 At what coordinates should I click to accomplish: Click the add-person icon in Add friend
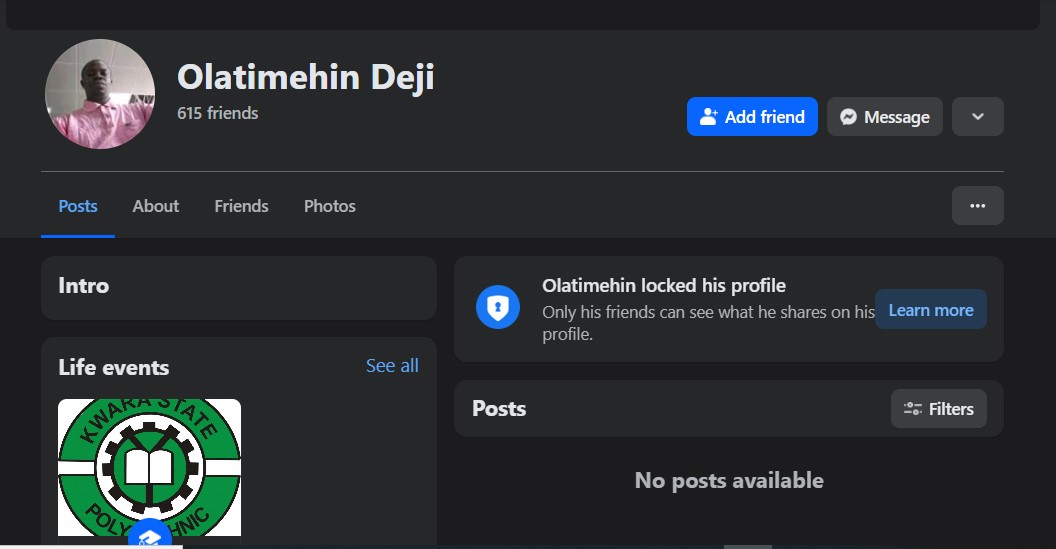pos(708,117)
